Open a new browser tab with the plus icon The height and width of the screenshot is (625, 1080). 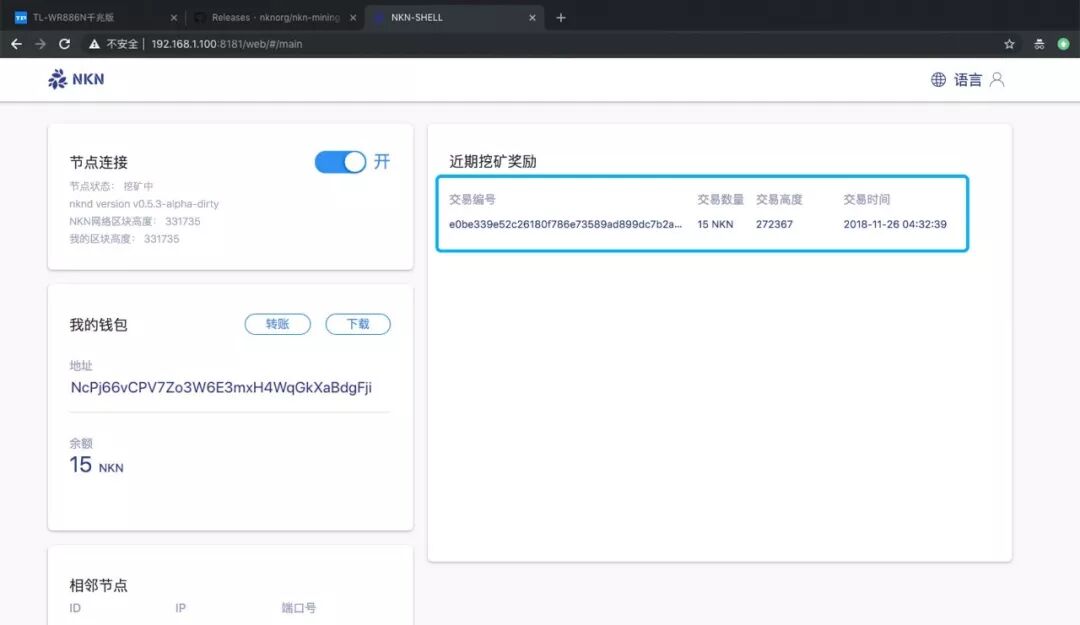click(561, 18)
